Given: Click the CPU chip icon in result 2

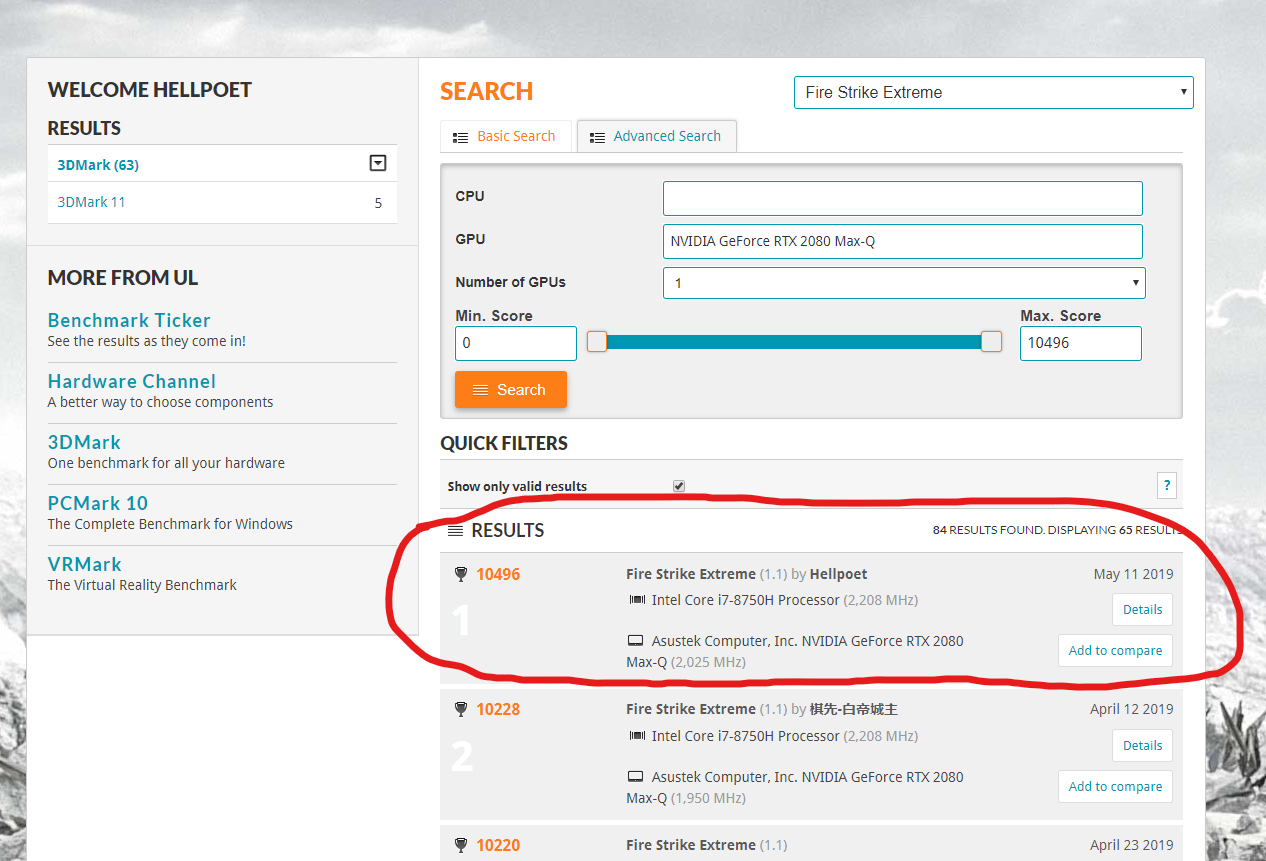Looking at the screenshot, I should click(637, 736).
